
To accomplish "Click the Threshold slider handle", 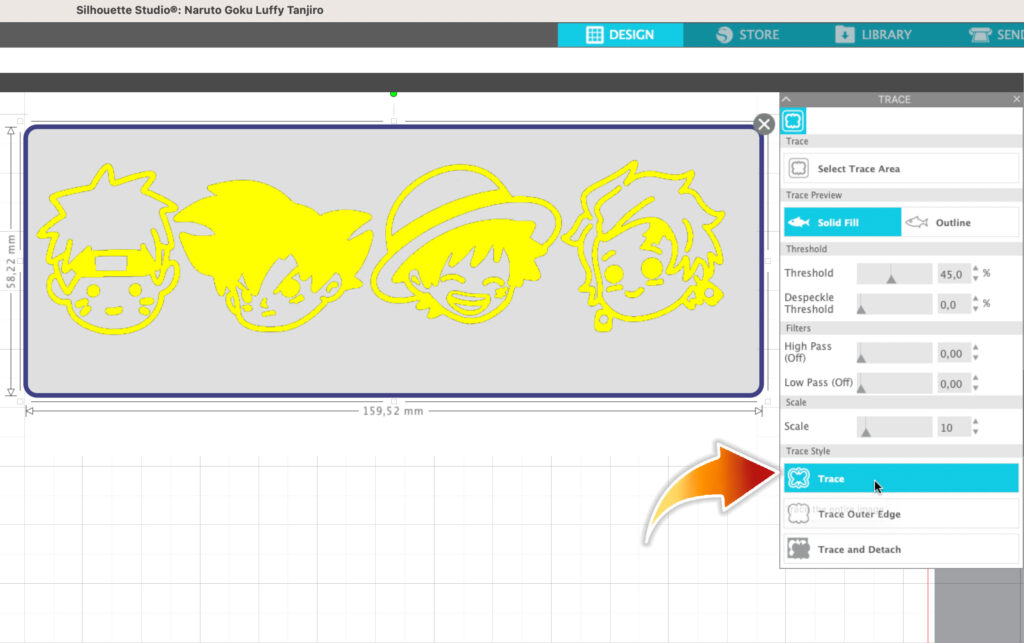I will click(891, 278).
